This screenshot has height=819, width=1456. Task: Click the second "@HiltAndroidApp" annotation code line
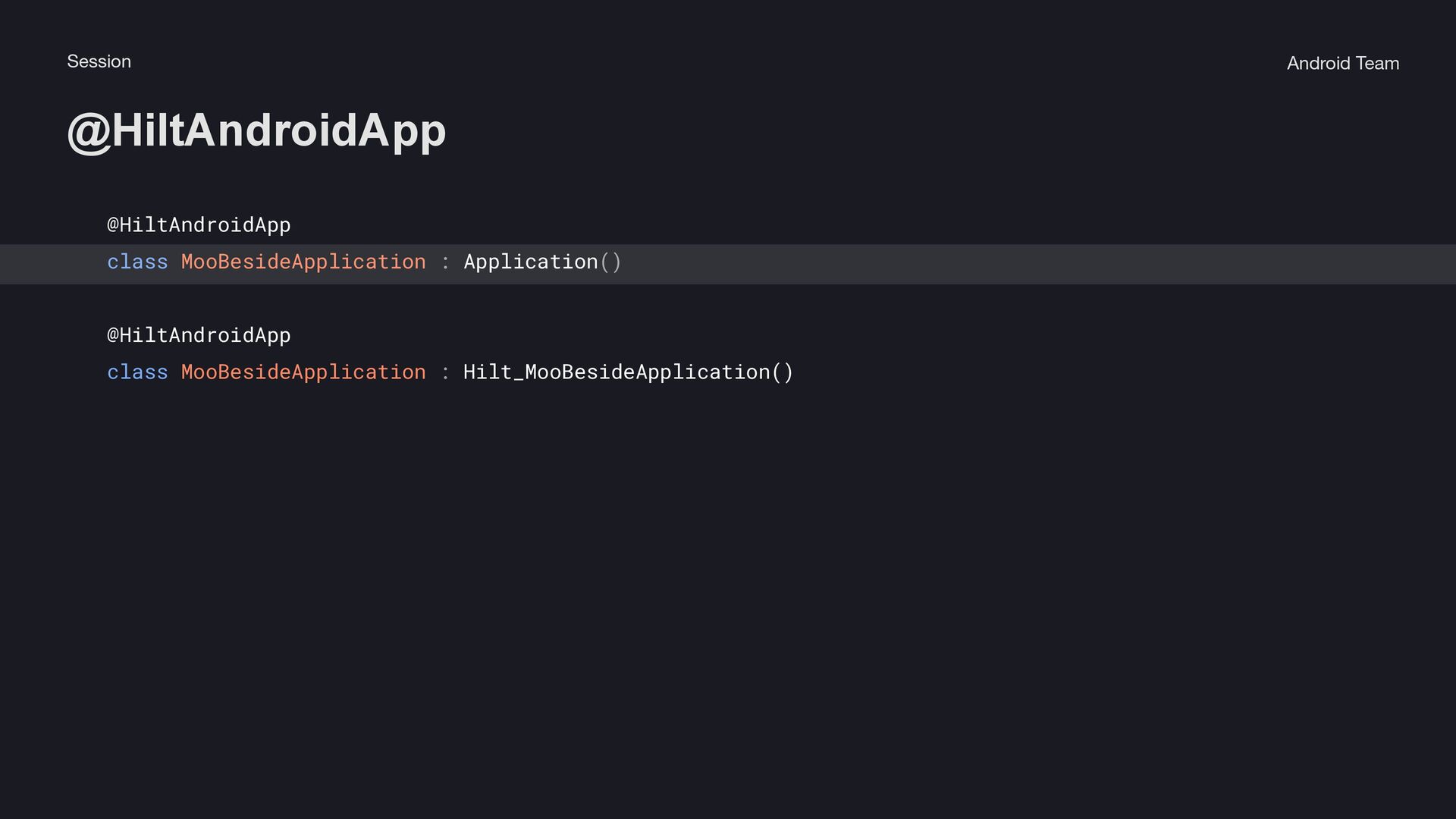pos(199,334)
